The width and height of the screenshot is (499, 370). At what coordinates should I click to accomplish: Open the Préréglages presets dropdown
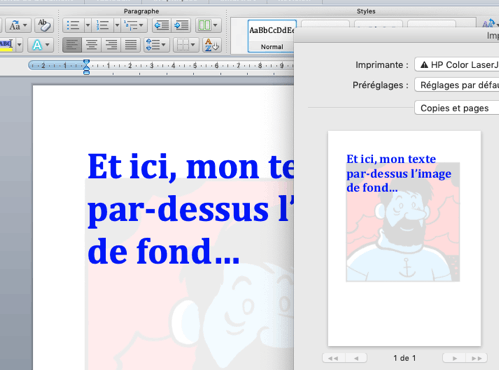pyautogui.click(x=457, y=85)
